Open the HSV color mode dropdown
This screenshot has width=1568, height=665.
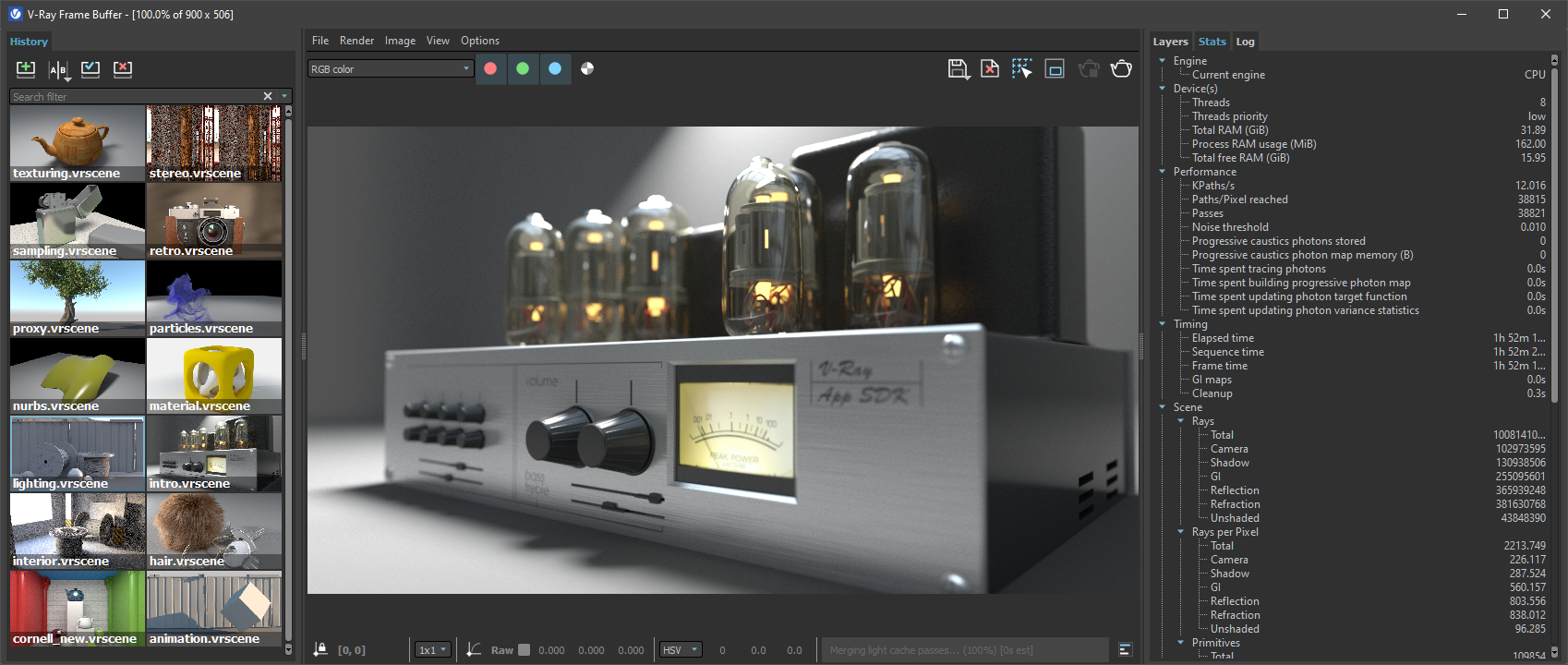tap(681, 650)
